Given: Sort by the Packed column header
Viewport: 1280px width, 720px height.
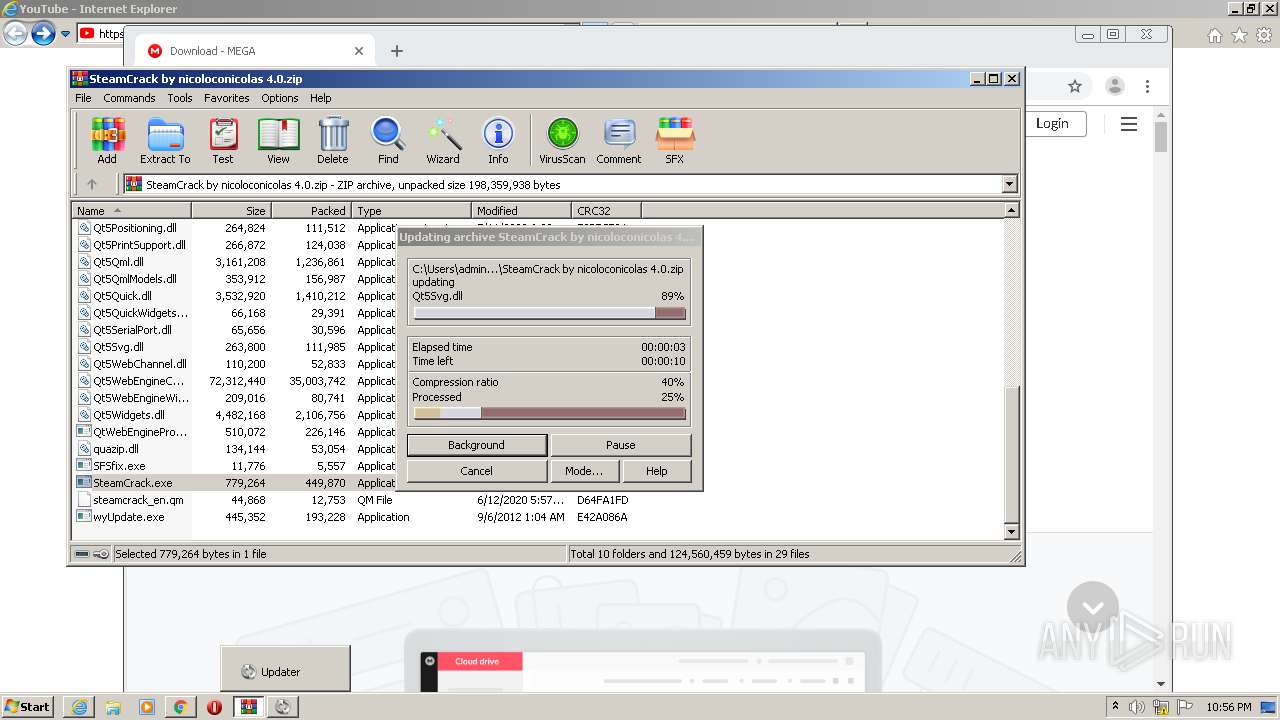Looking at the screenshot, I should [311, 211].
